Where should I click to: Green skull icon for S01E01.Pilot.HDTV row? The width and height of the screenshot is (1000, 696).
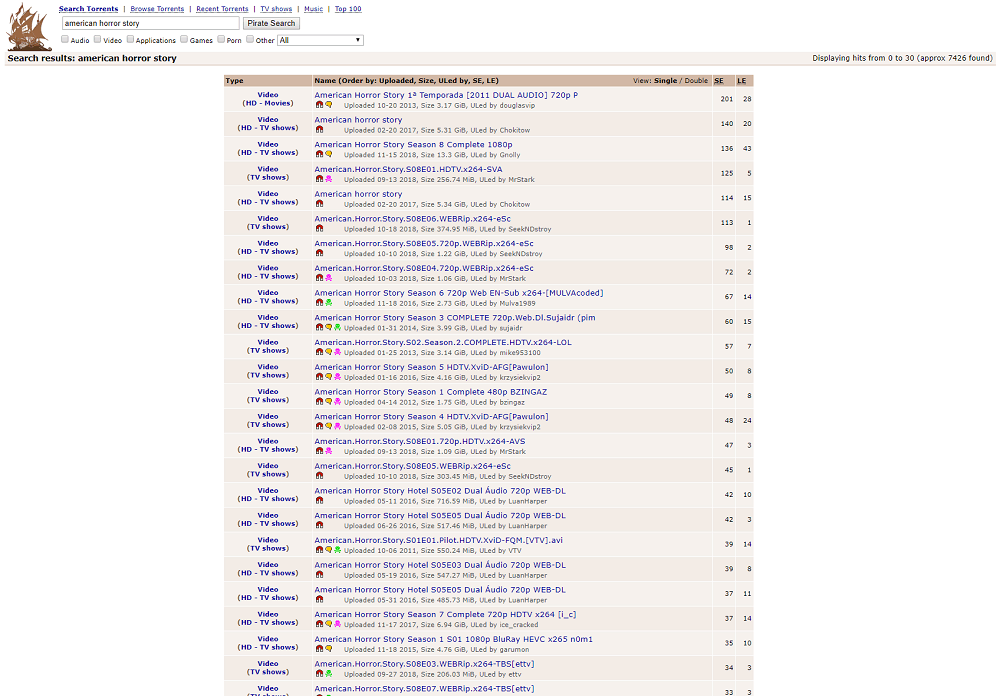tap(338, 550)
